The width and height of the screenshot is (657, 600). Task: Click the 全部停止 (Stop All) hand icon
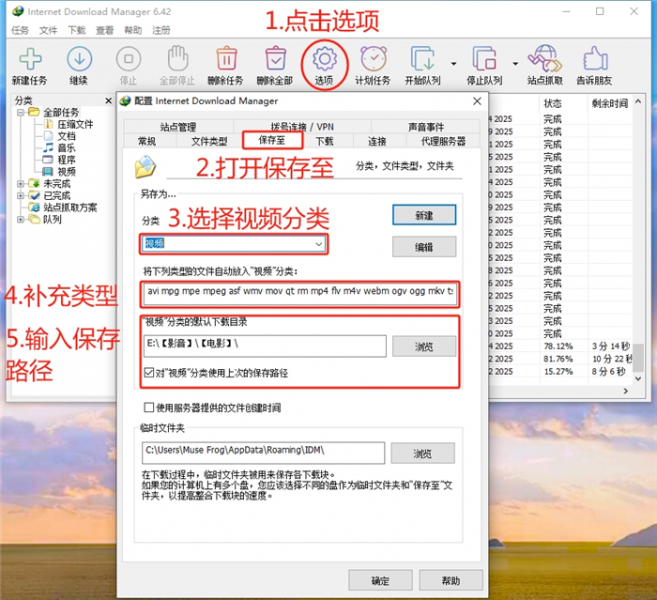[178, 58]
